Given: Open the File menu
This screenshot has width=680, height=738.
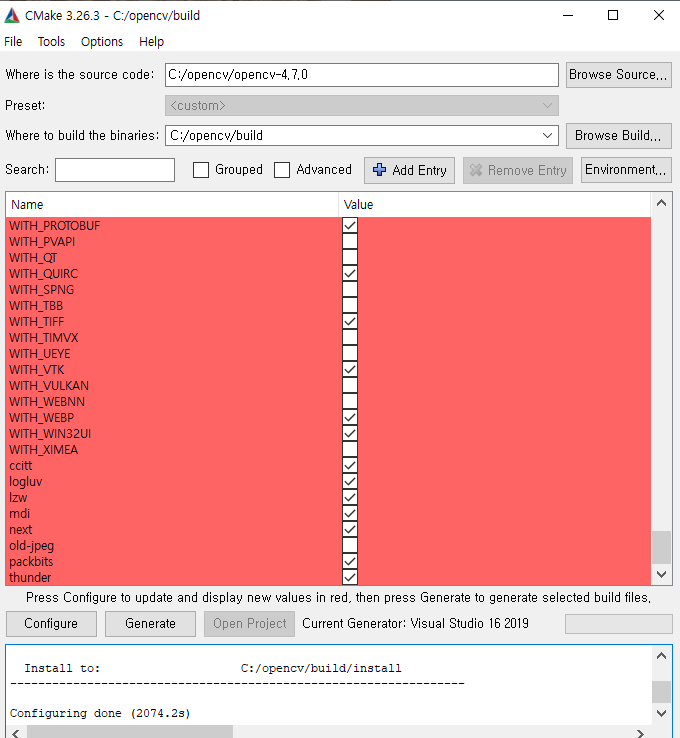Looking at the screenshot, I should click(13, 42).
